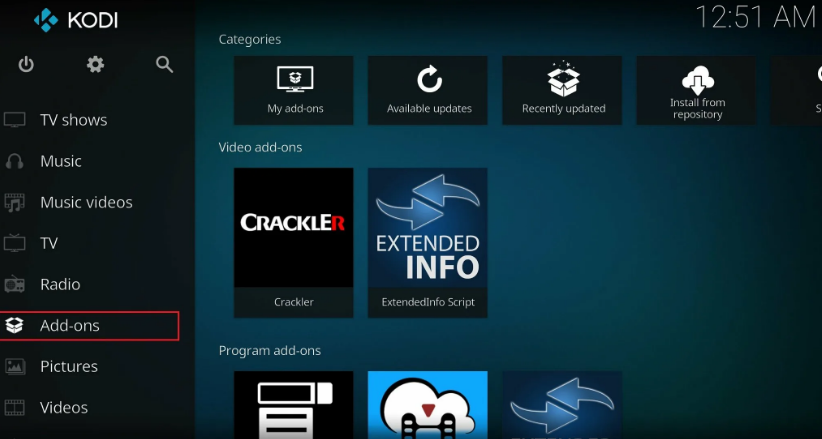Click the Add-ons open box icon
Image resolution: width=822 pixels, height=439 pixels.
[14, 326]
